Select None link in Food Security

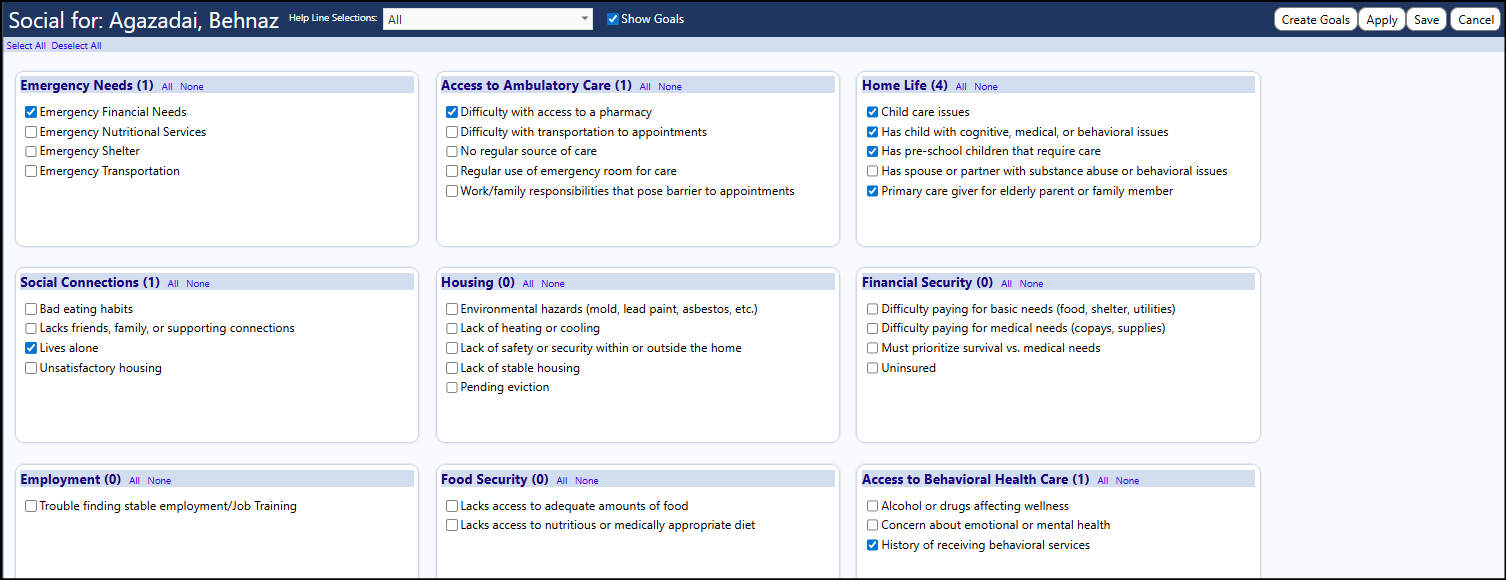(587, 481)
